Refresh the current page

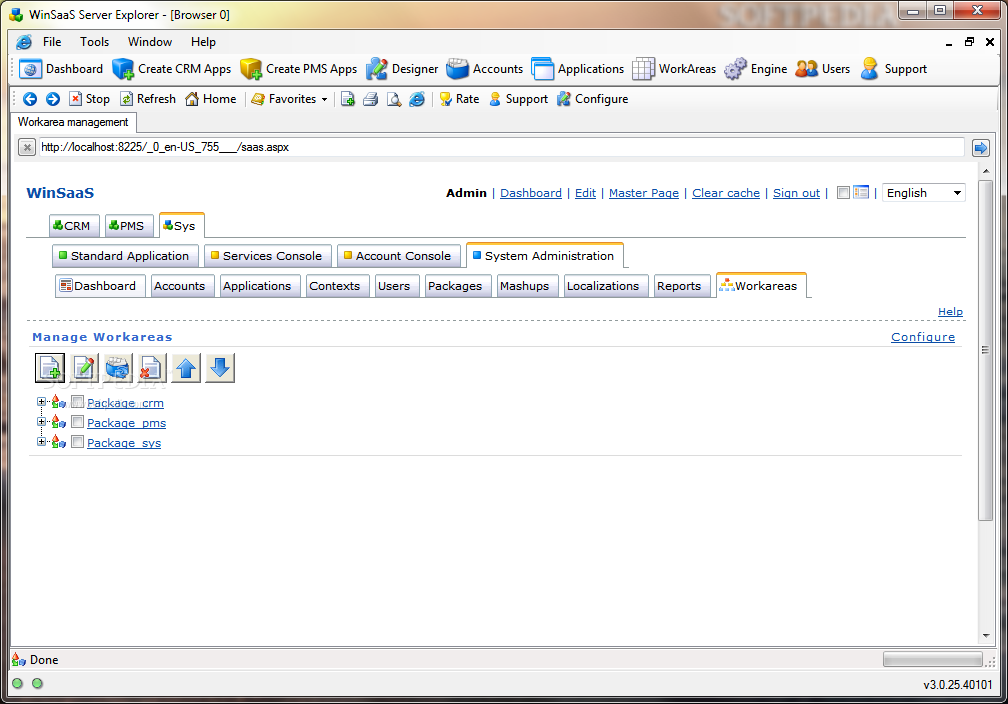click(x=148, y=99)
